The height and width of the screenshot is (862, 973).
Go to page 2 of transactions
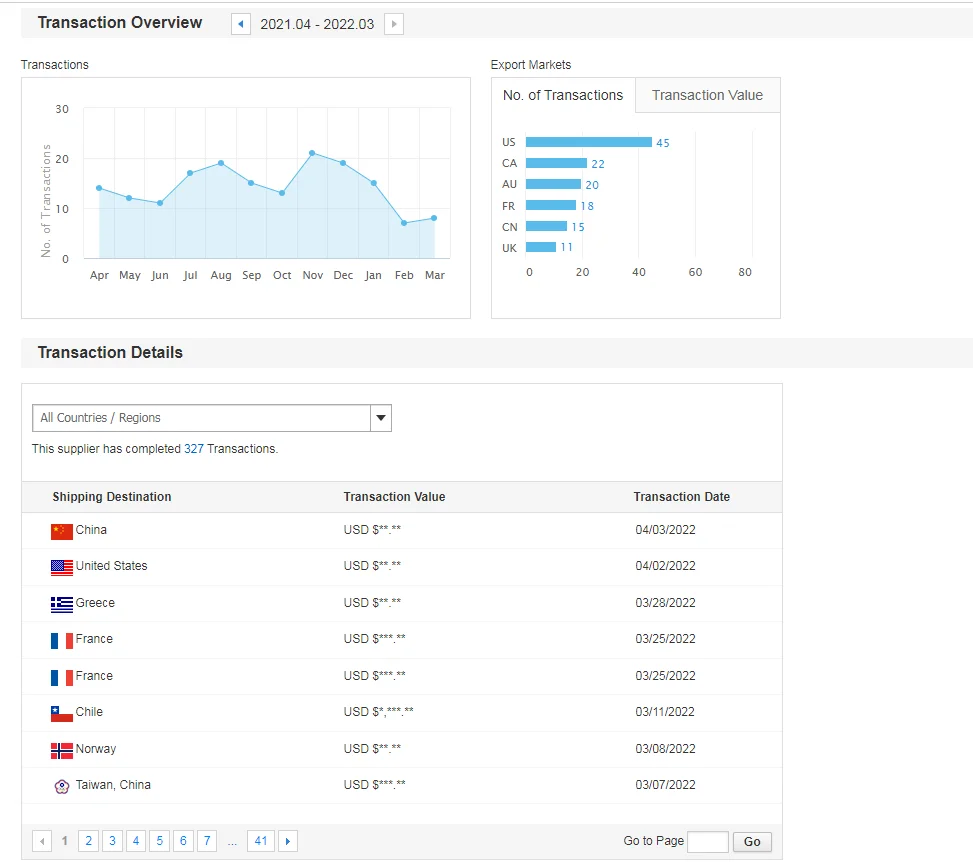pos(88,841)
